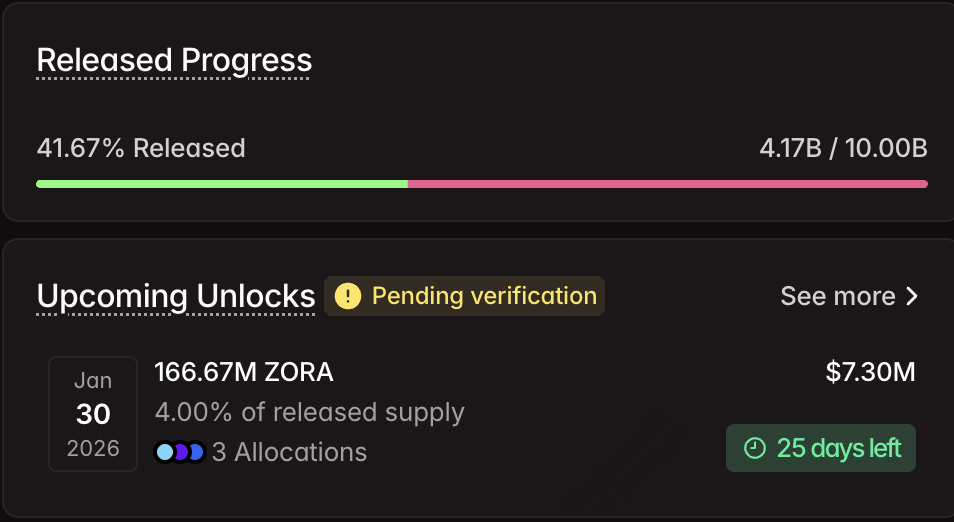Click pink unreleased portion of progress bar
Viewport: 954px width, 522px height.
(x=667, y=184)
